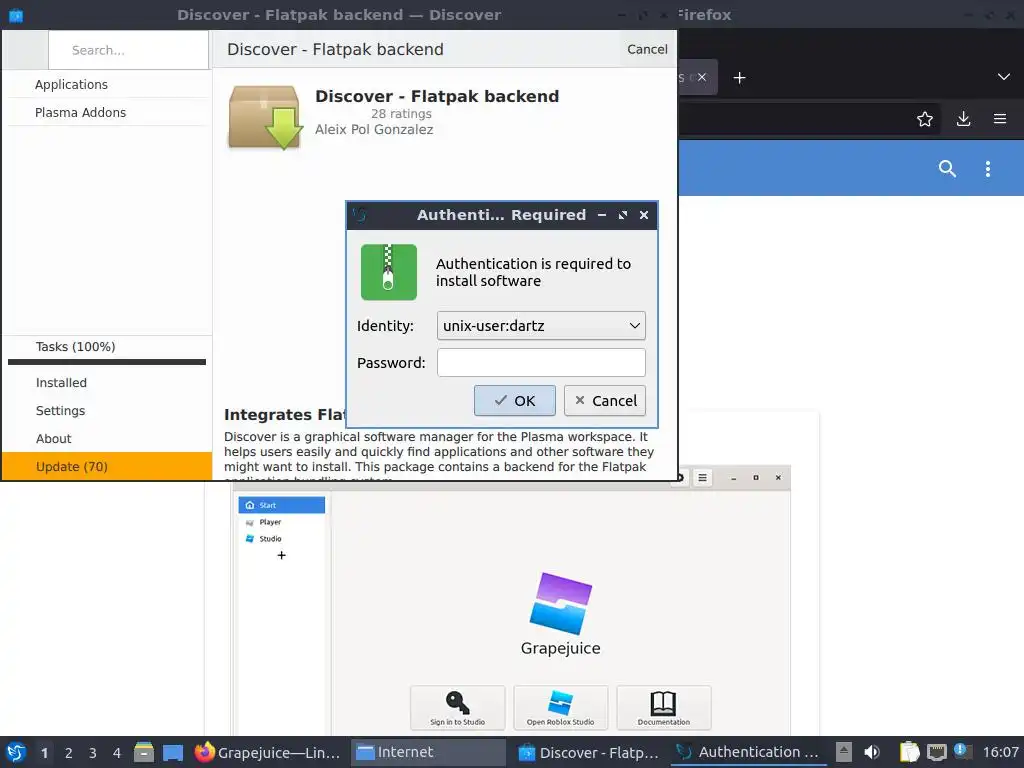Open Plasma Addons category in Discover

[108, 112]
